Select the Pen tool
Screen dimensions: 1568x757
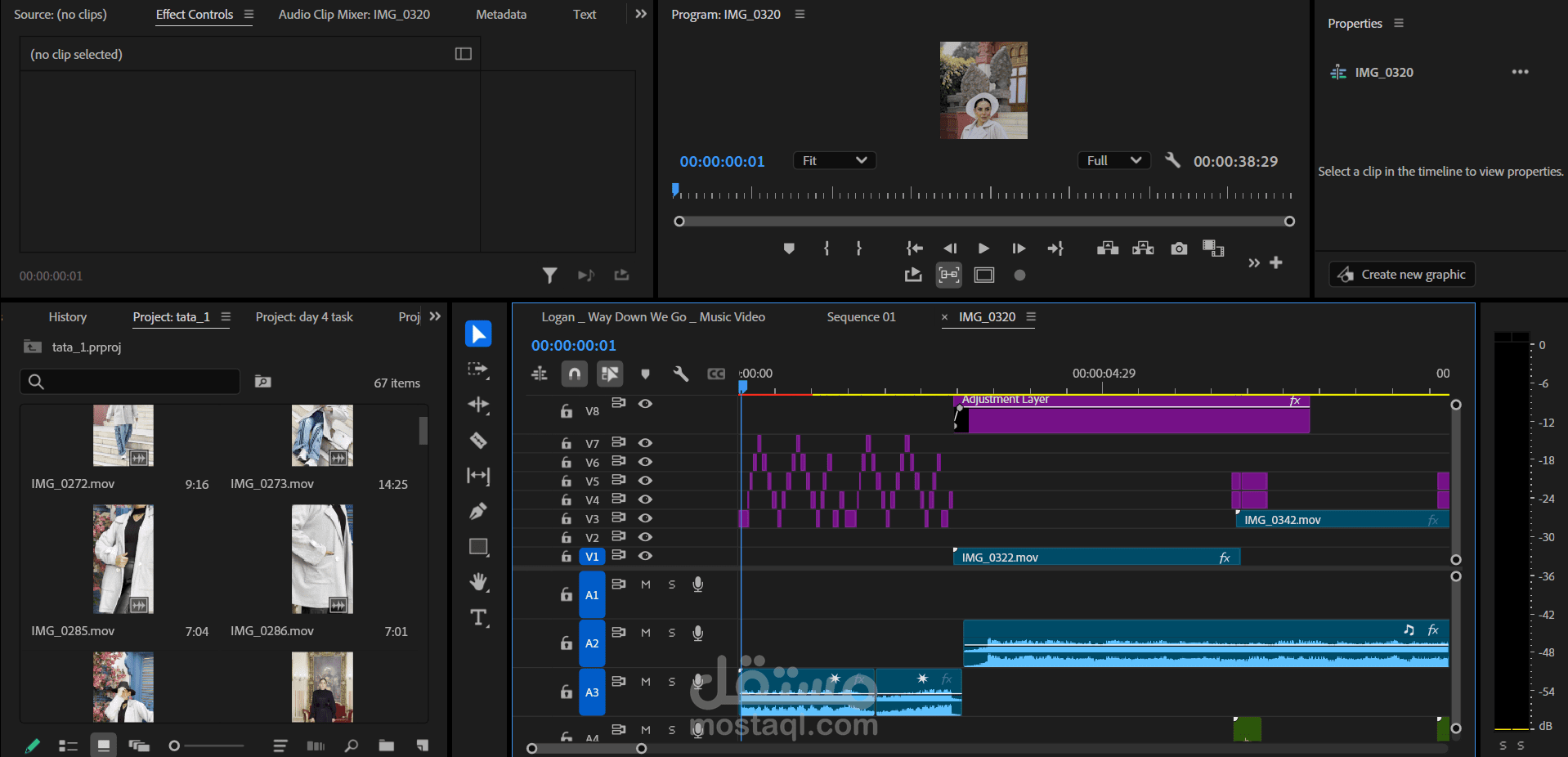click(x=478, y=511)
